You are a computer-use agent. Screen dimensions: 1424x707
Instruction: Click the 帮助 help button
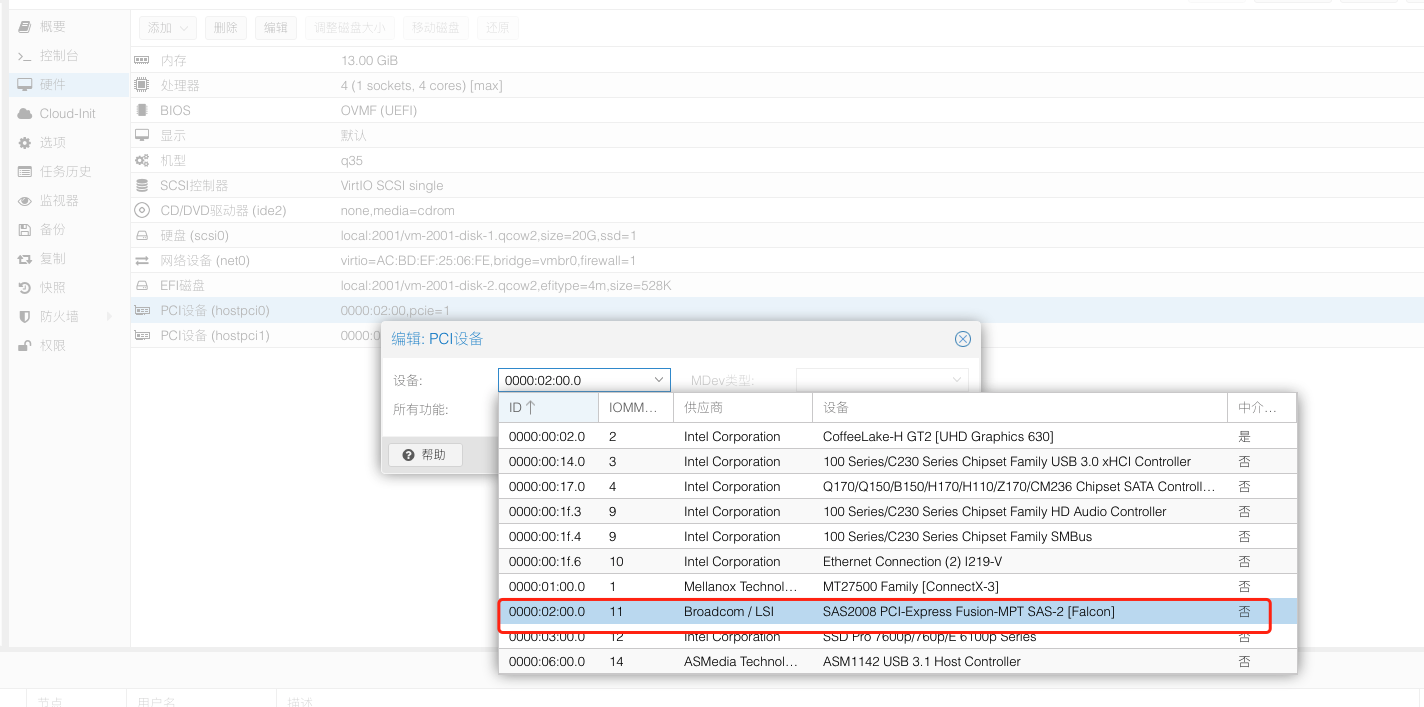pyautogui.click(x=425, y=455)
